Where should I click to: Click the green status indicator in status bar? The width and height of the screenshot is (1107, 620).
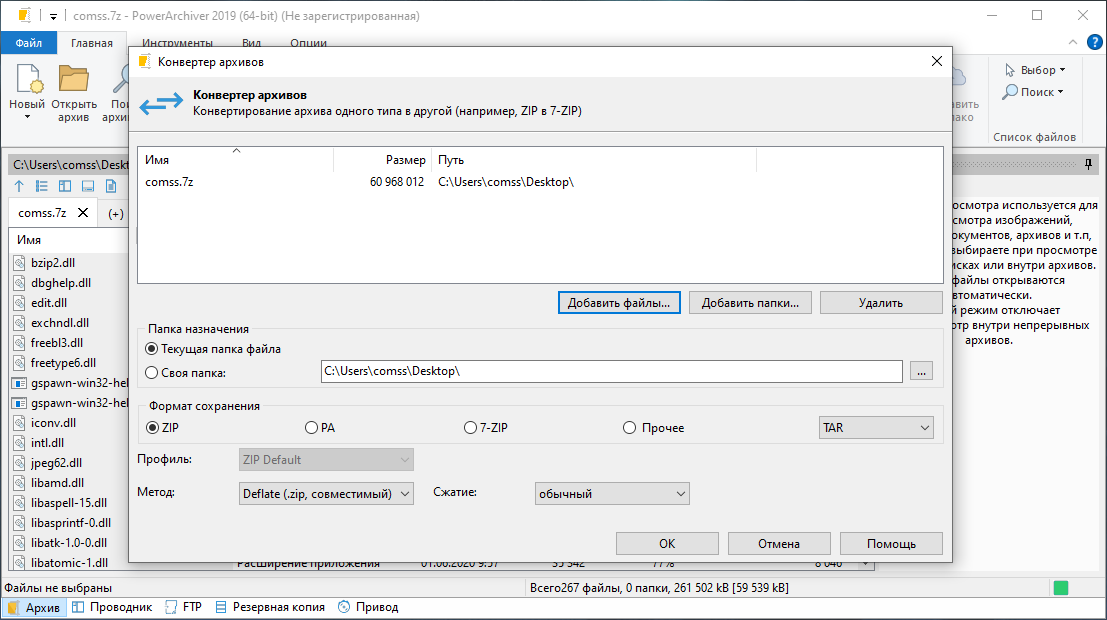[x=1060, y=588]
